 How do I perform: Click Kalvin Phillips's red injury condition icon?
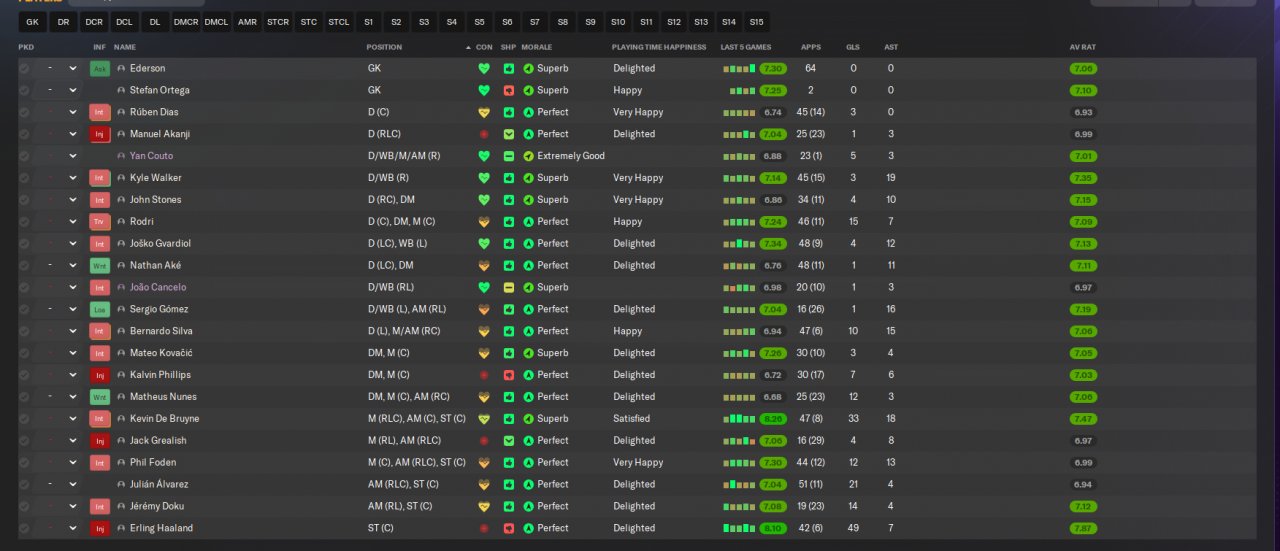[484, 375]
